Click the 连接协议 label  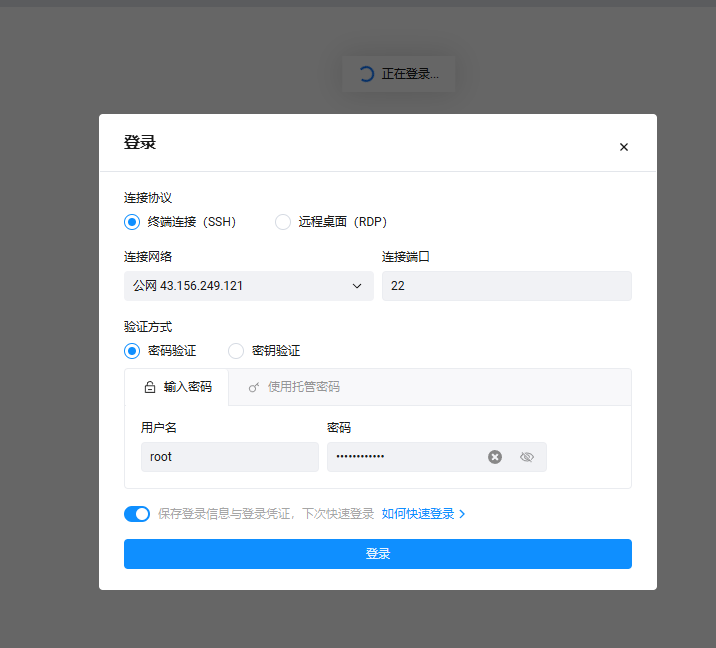(x=147, y=198)
